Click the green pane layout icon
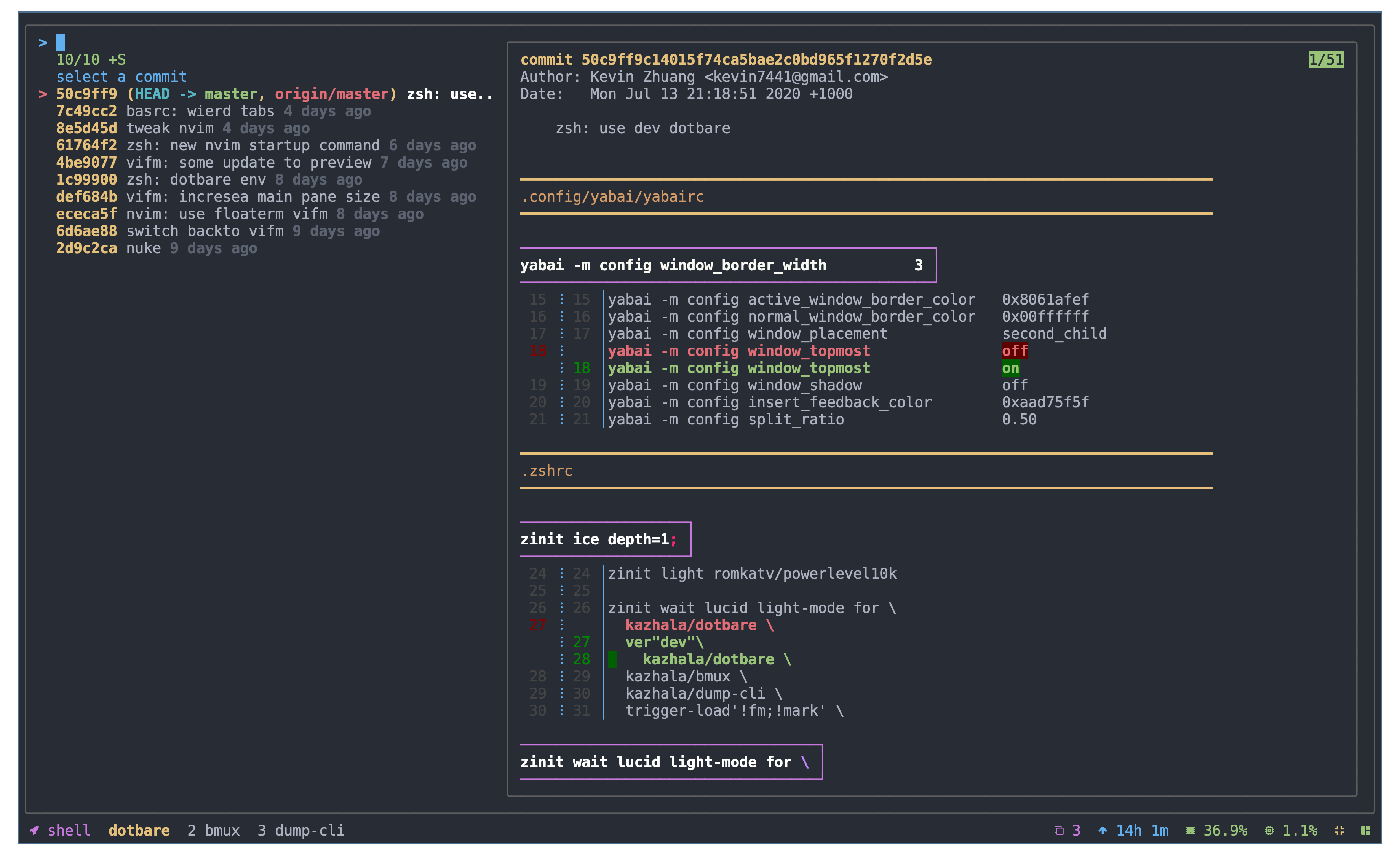The height and width of the screenshot is (868, 1400). pyautogui.click(x=1365, y=830)
